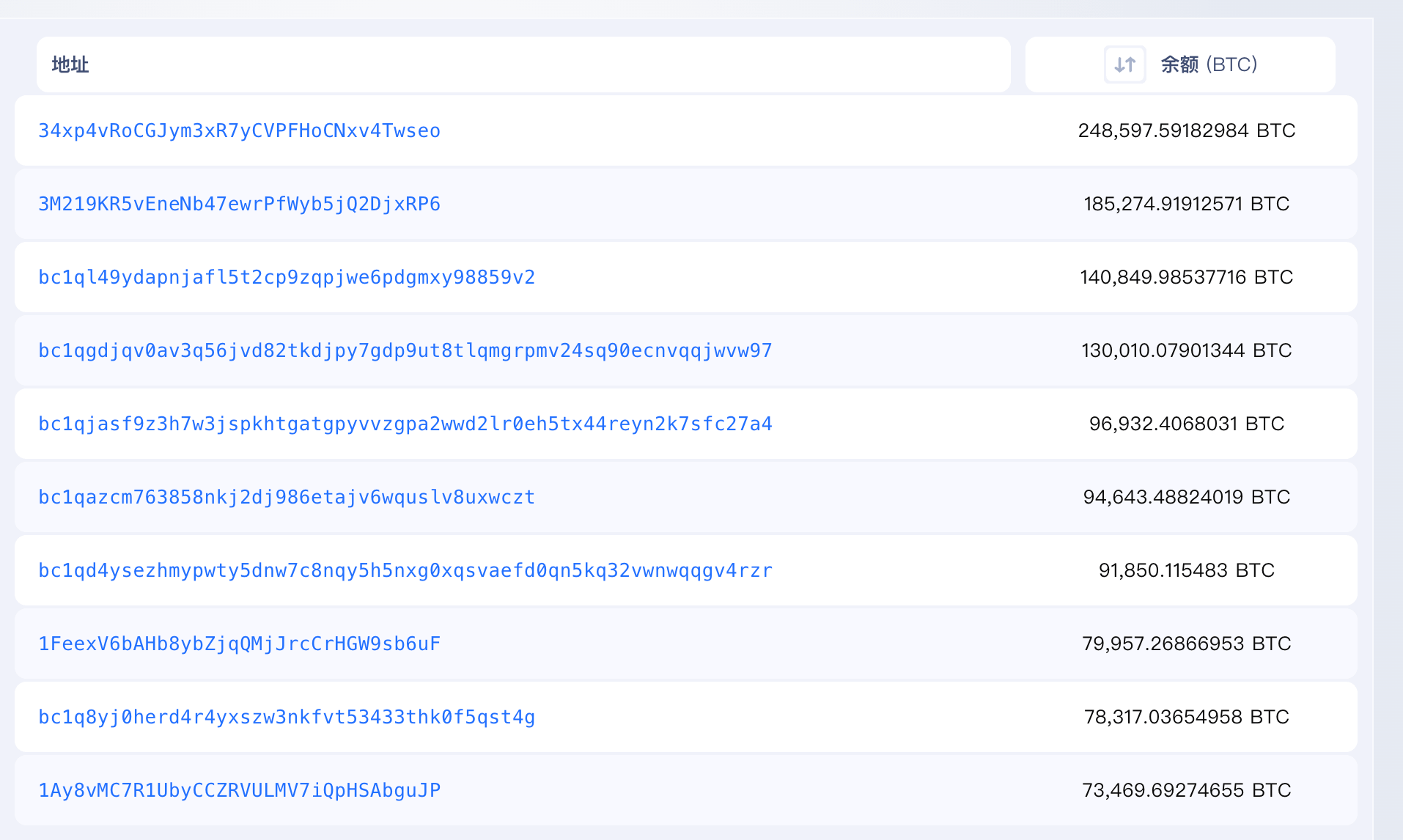
Task: Select balance 130,010.07901344 BTC
Action: click(1187, 350)
